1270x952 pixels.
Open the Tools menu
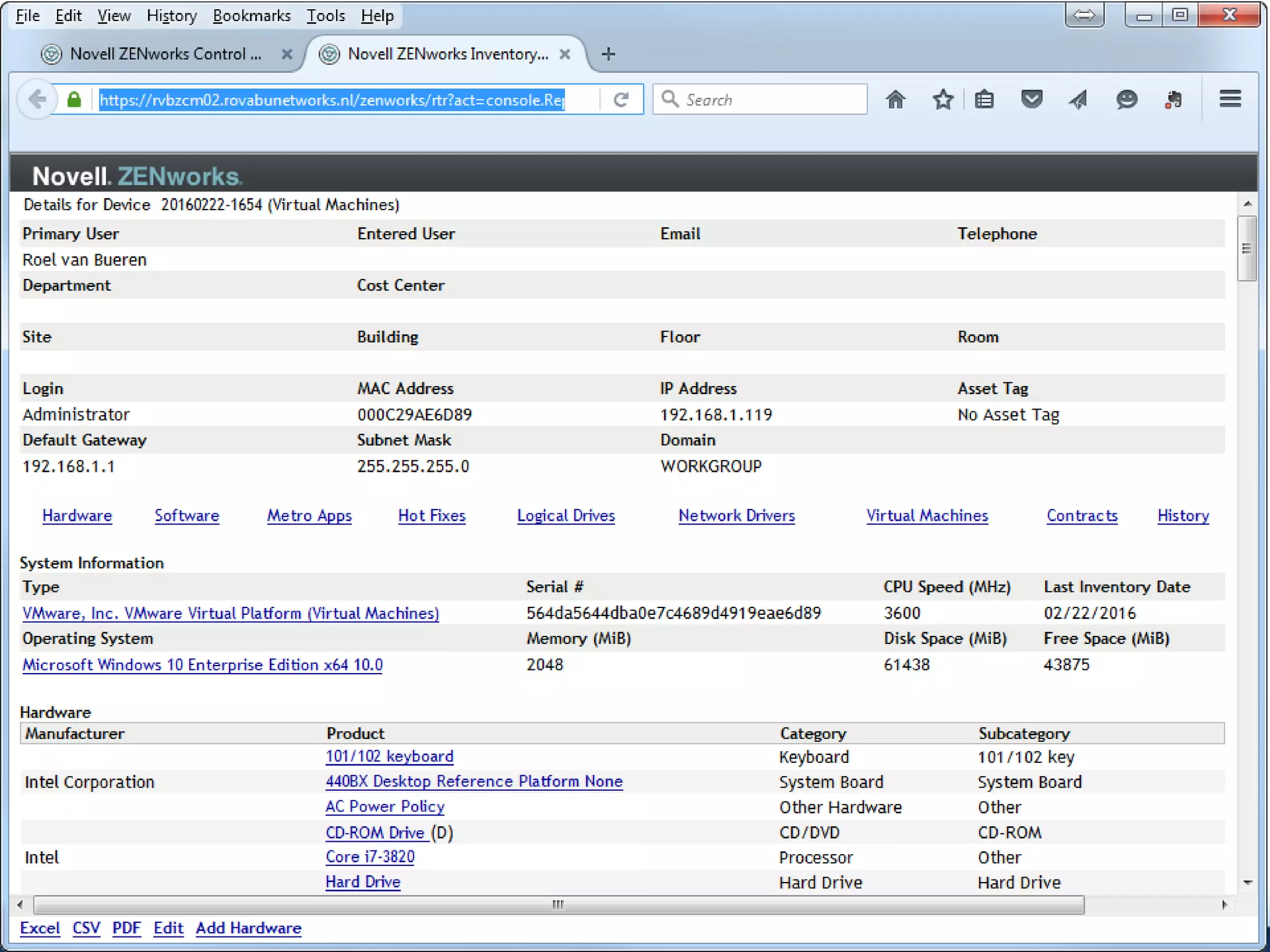326,15
